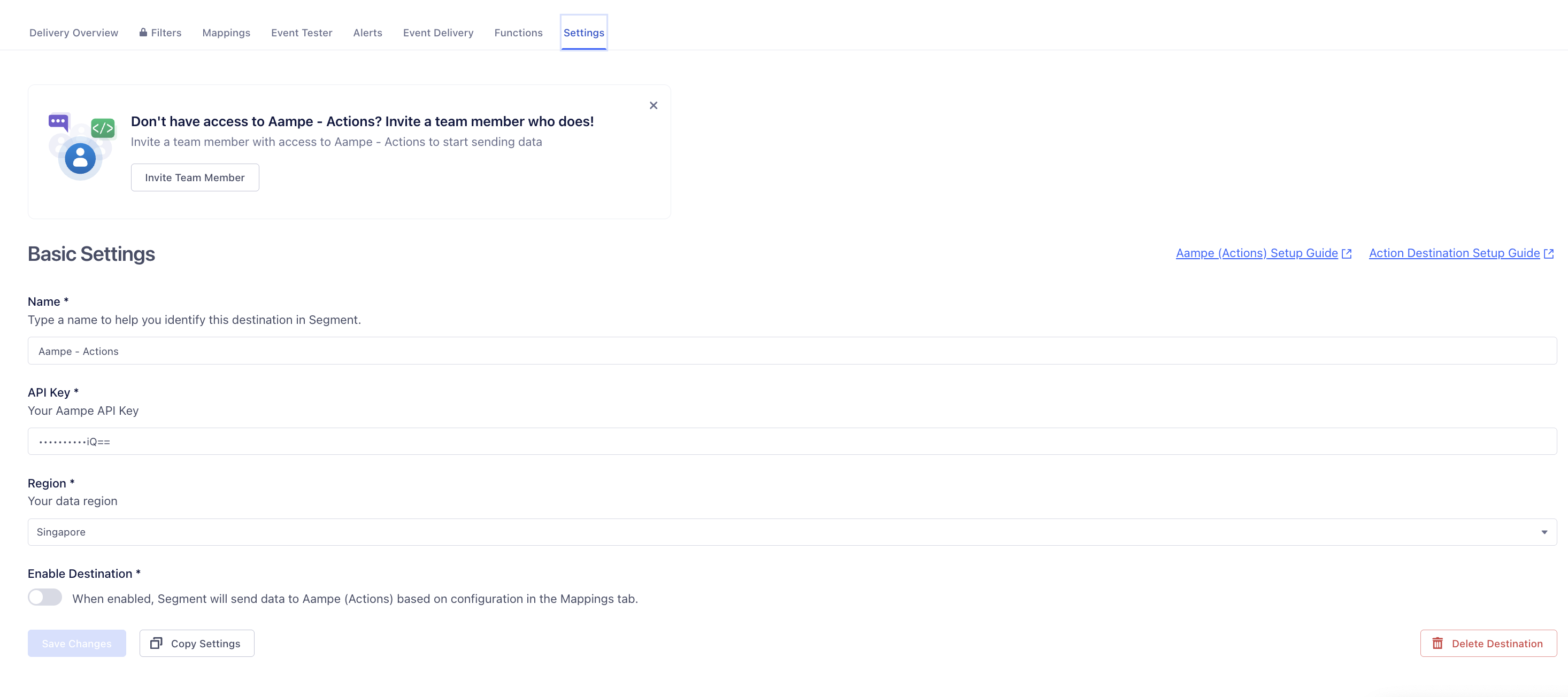Screen dimensions: 1568x697
Task: Click the Copy Settings button
Action: coord(197,644)
